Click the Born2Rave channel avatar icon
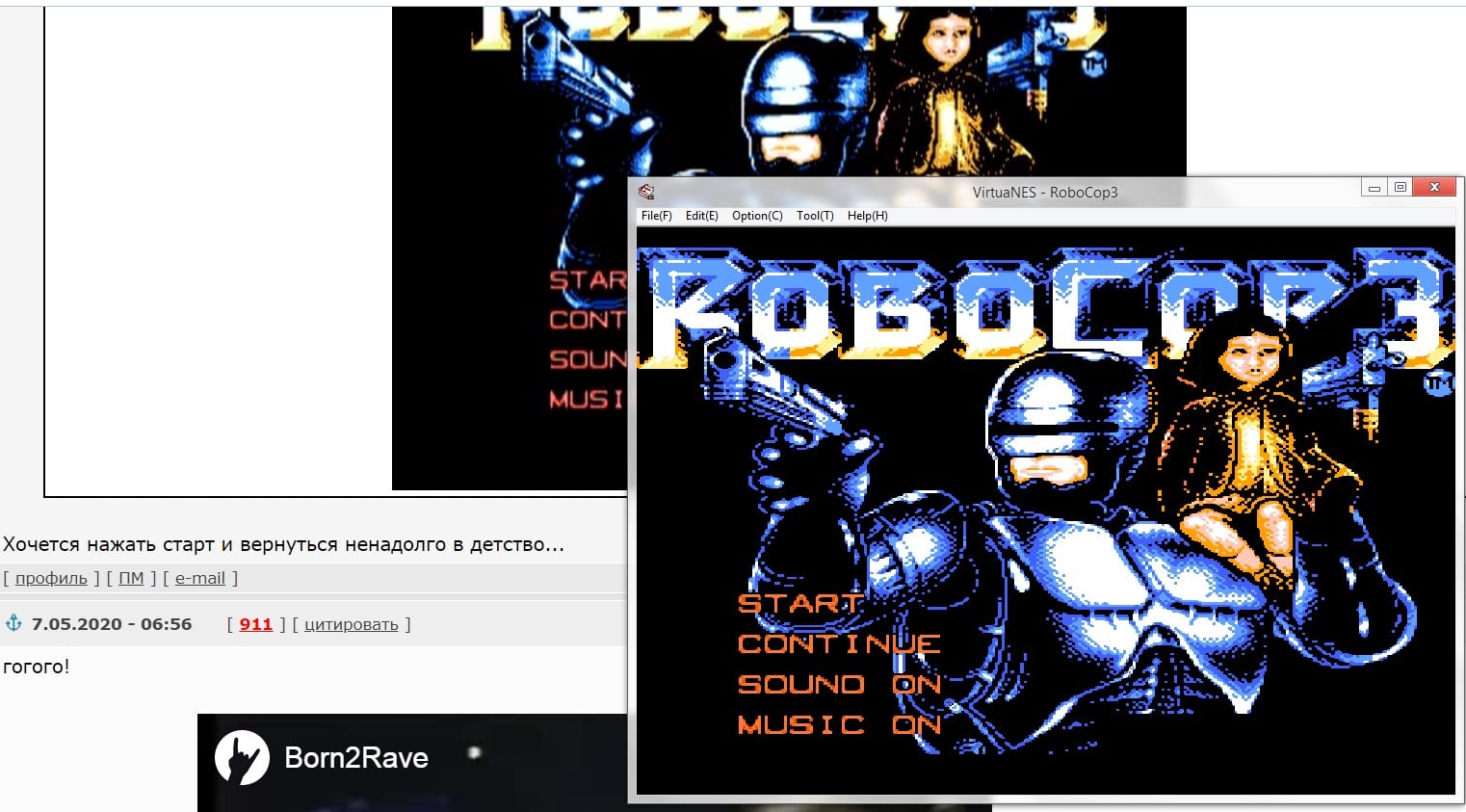Screen dimensions: 1466x812 pos(242,758)
